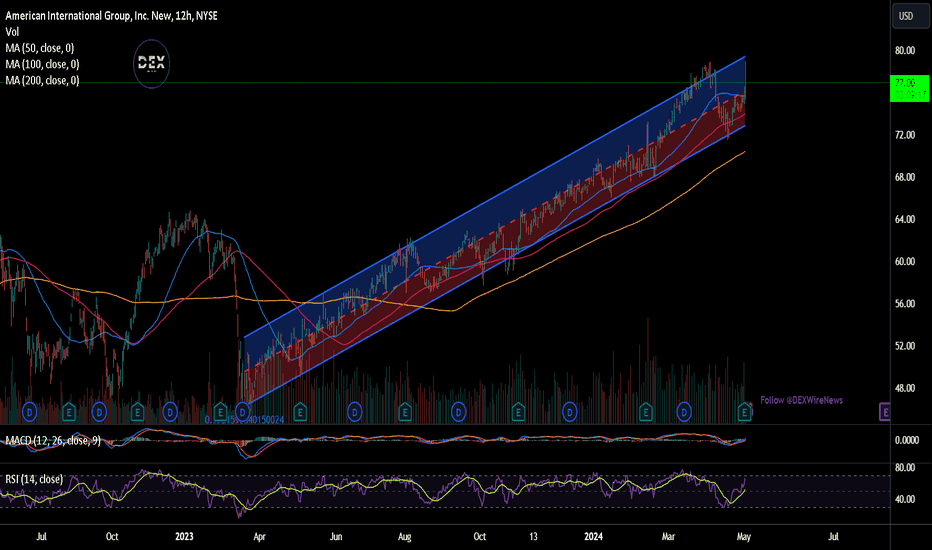932x550 pixels.
Task: Click the 64.00 price axis label
Action: 905,219
